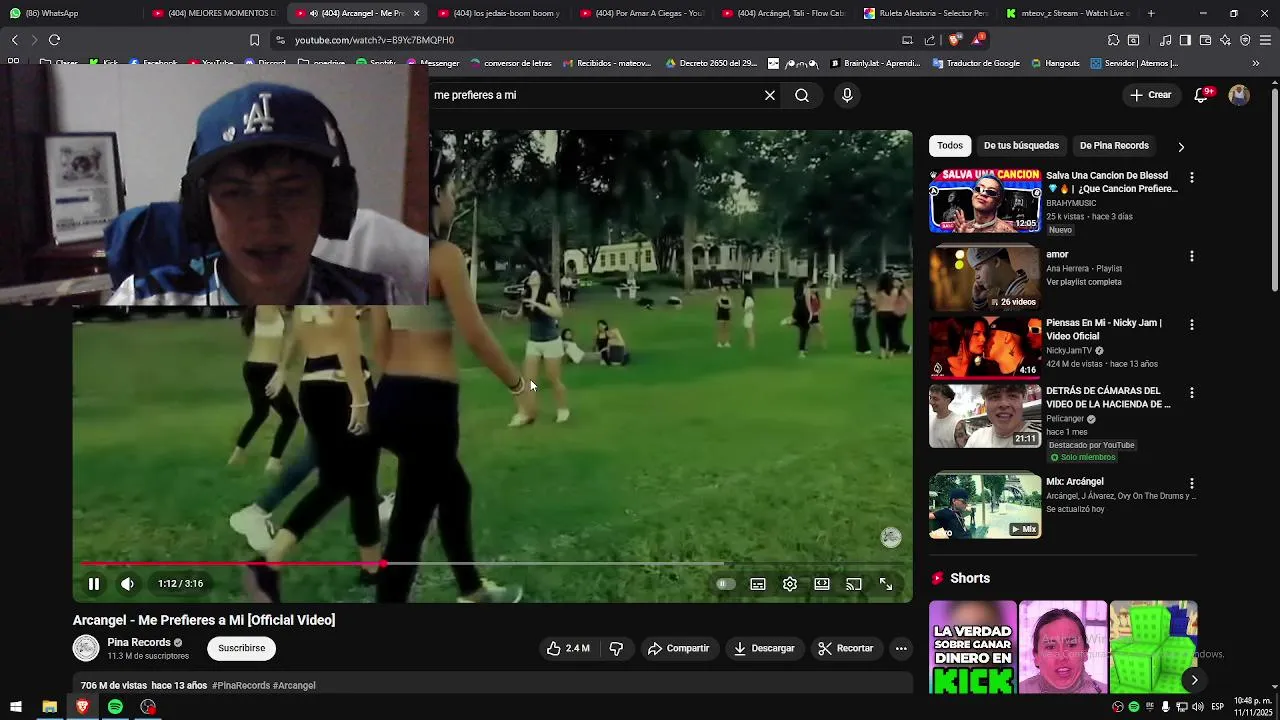Open options for 'Piensas En Mi - Nicky Jam'
The width and height of the screenshot is (1280, 720).
(x=1191, y=325)
